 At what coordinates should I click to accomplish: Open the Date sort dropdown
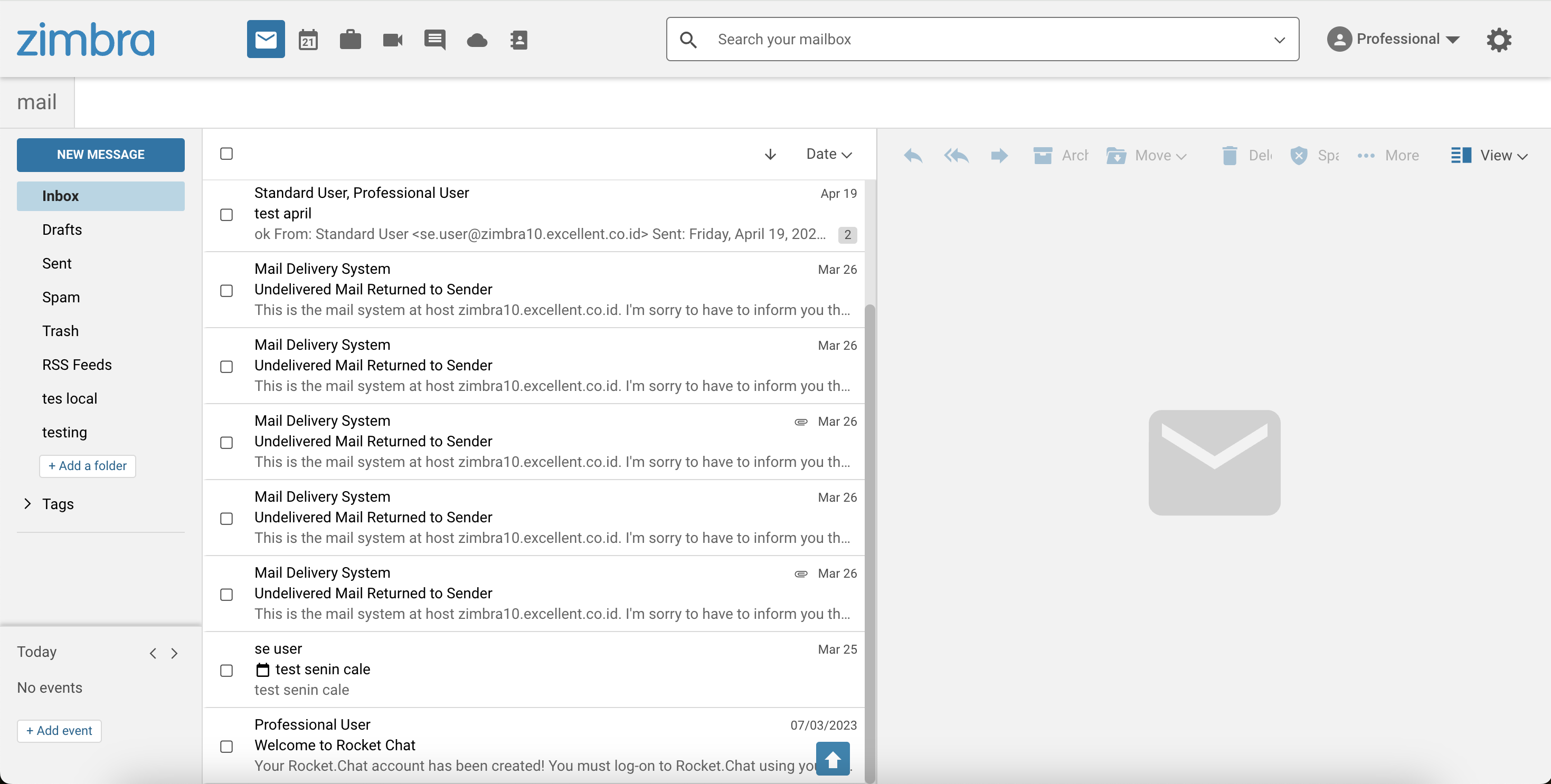829,155
